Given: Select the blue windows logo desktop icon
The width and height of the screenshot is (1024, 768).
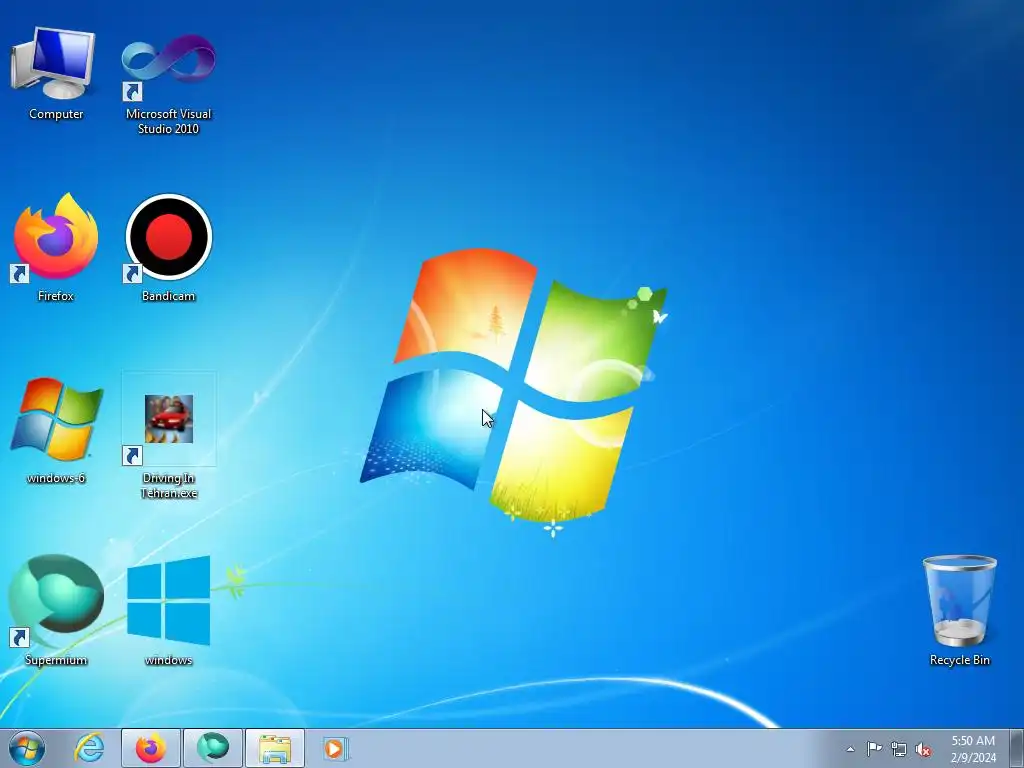Looking at the screenshot, I should pyautogui.click(x=168, y=610).
